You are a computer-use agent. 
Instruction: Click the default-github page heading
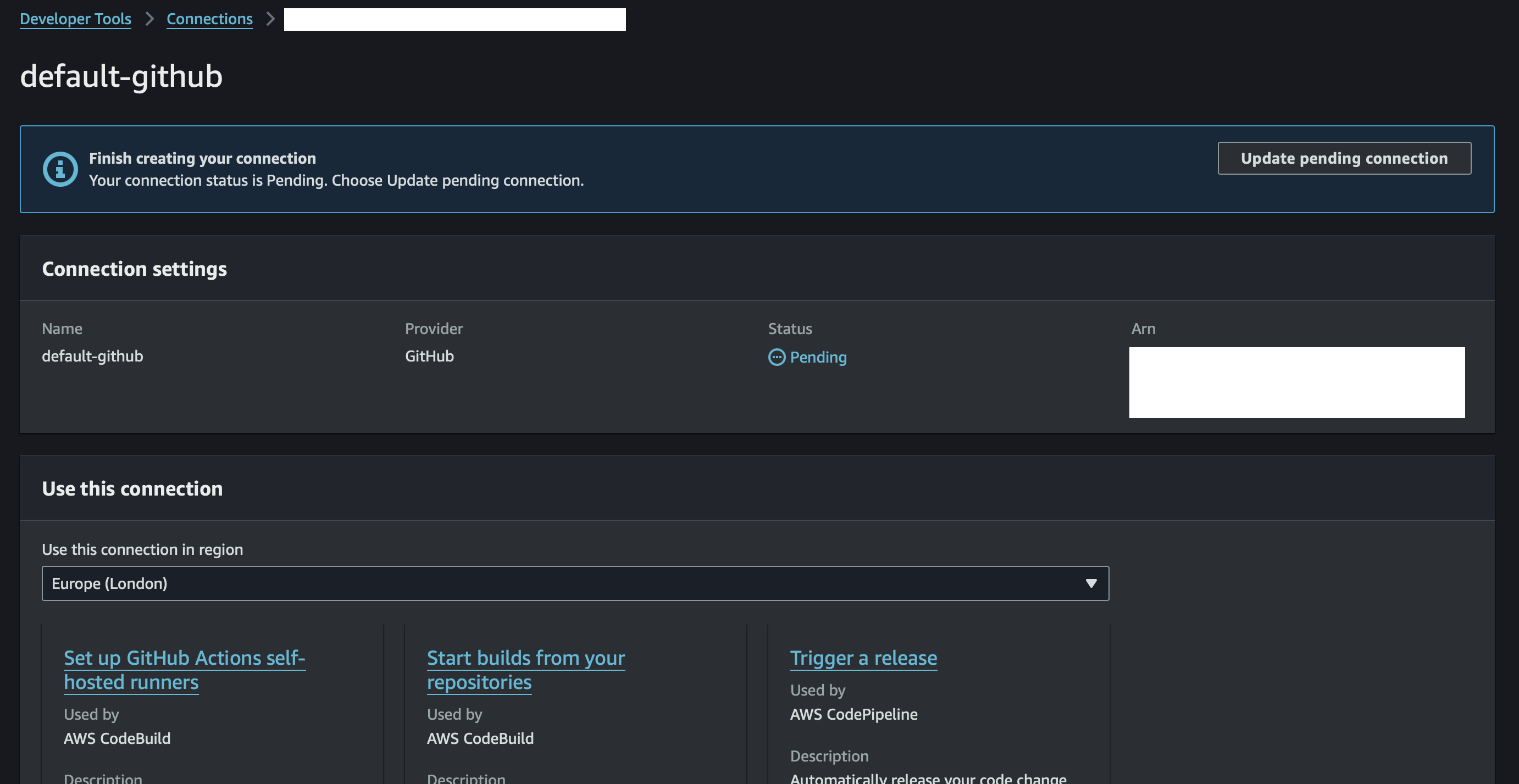pyautogui.click(x=121, y=76)
